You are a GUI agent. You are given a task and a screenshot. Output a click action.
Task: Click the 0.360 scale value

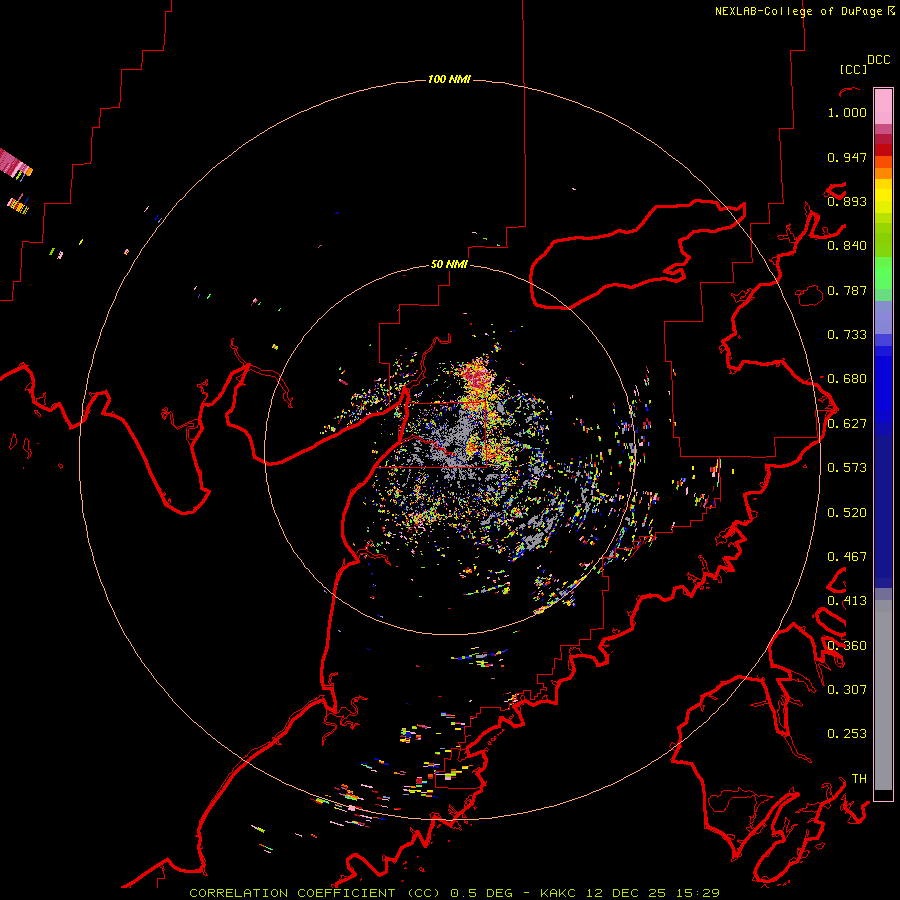(x=847, y=646)
